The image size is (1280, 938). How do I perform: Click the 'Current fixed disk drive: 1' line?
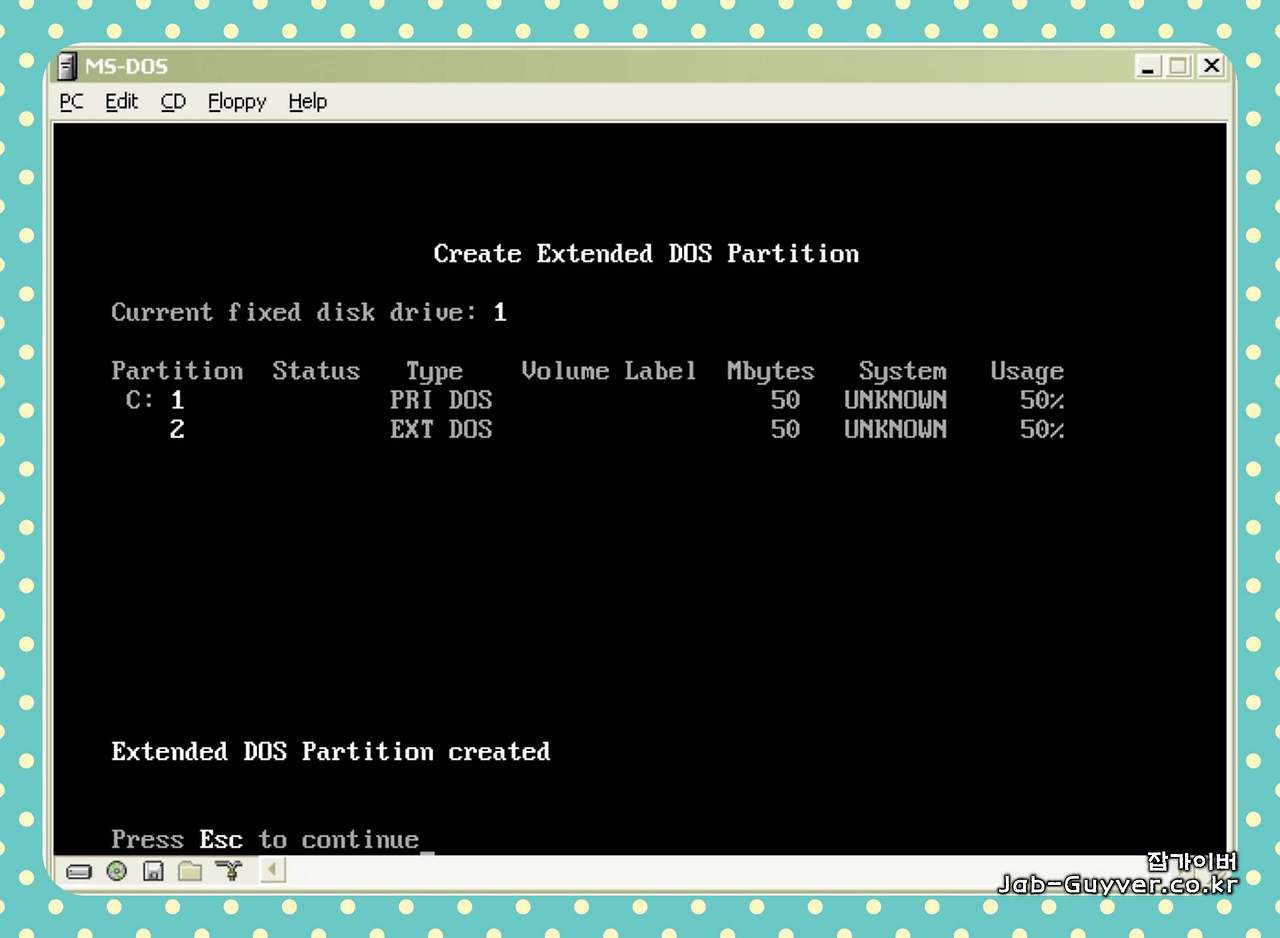[310, 312]
